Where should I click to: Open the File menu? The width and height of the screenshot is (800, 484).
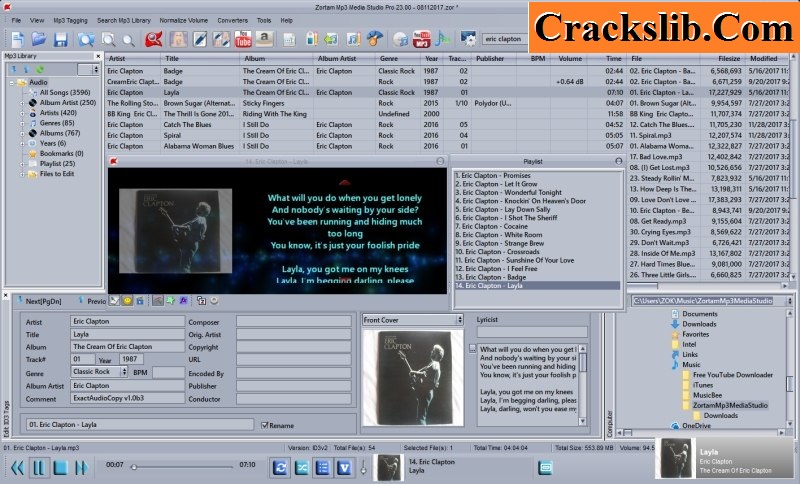(x=16, y=20)
